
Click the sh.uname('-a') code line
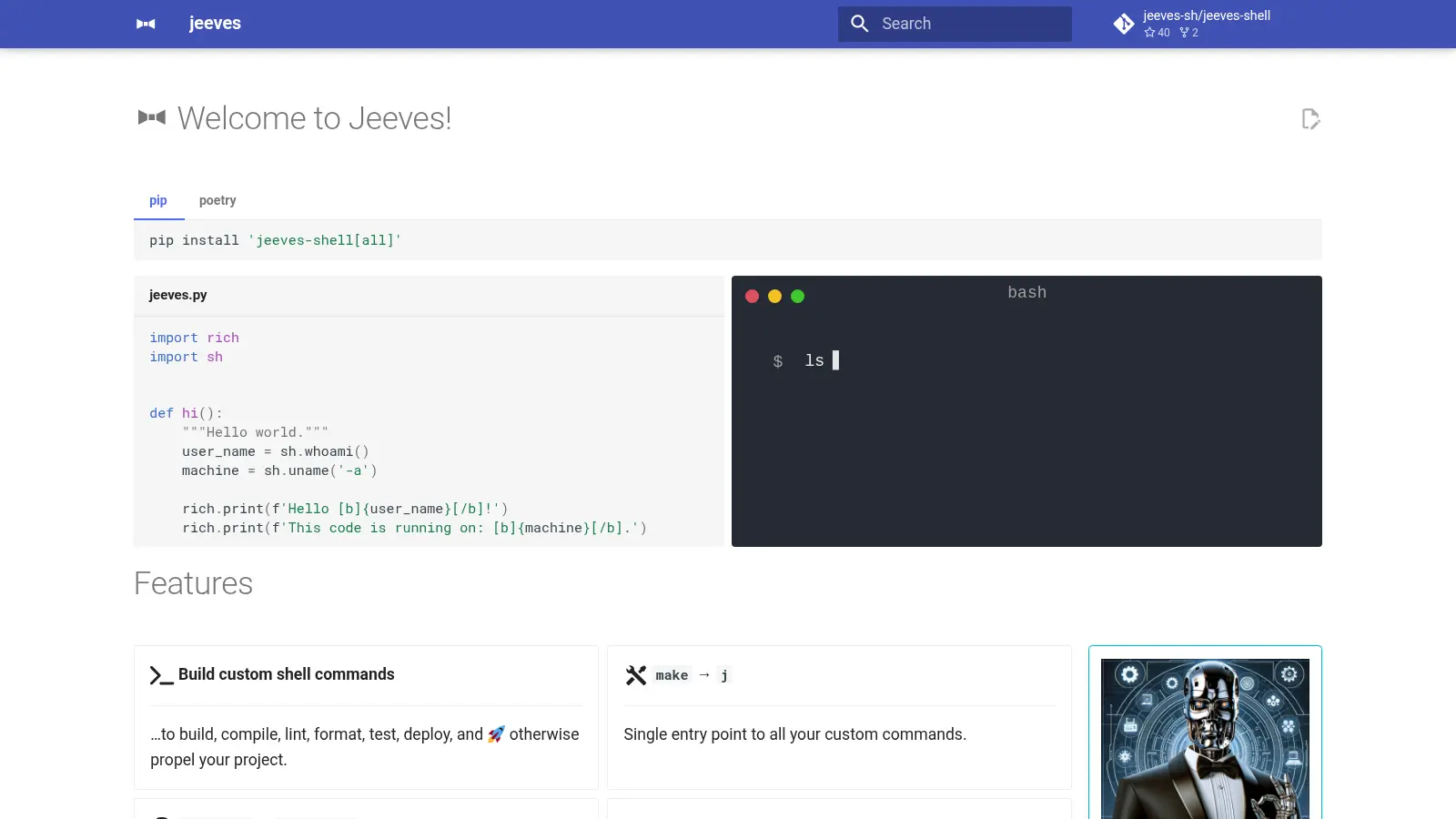click(279, 470)
